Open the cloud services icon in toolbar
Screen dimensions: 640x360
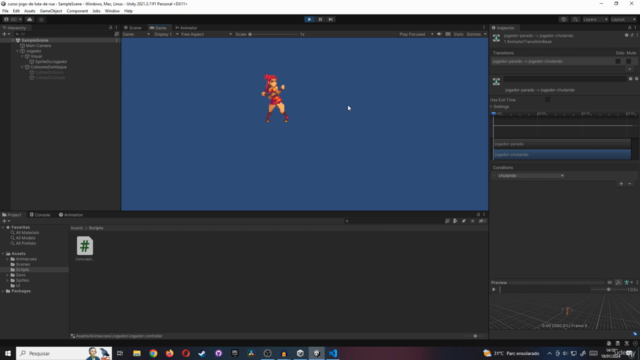tap(29, 19)
